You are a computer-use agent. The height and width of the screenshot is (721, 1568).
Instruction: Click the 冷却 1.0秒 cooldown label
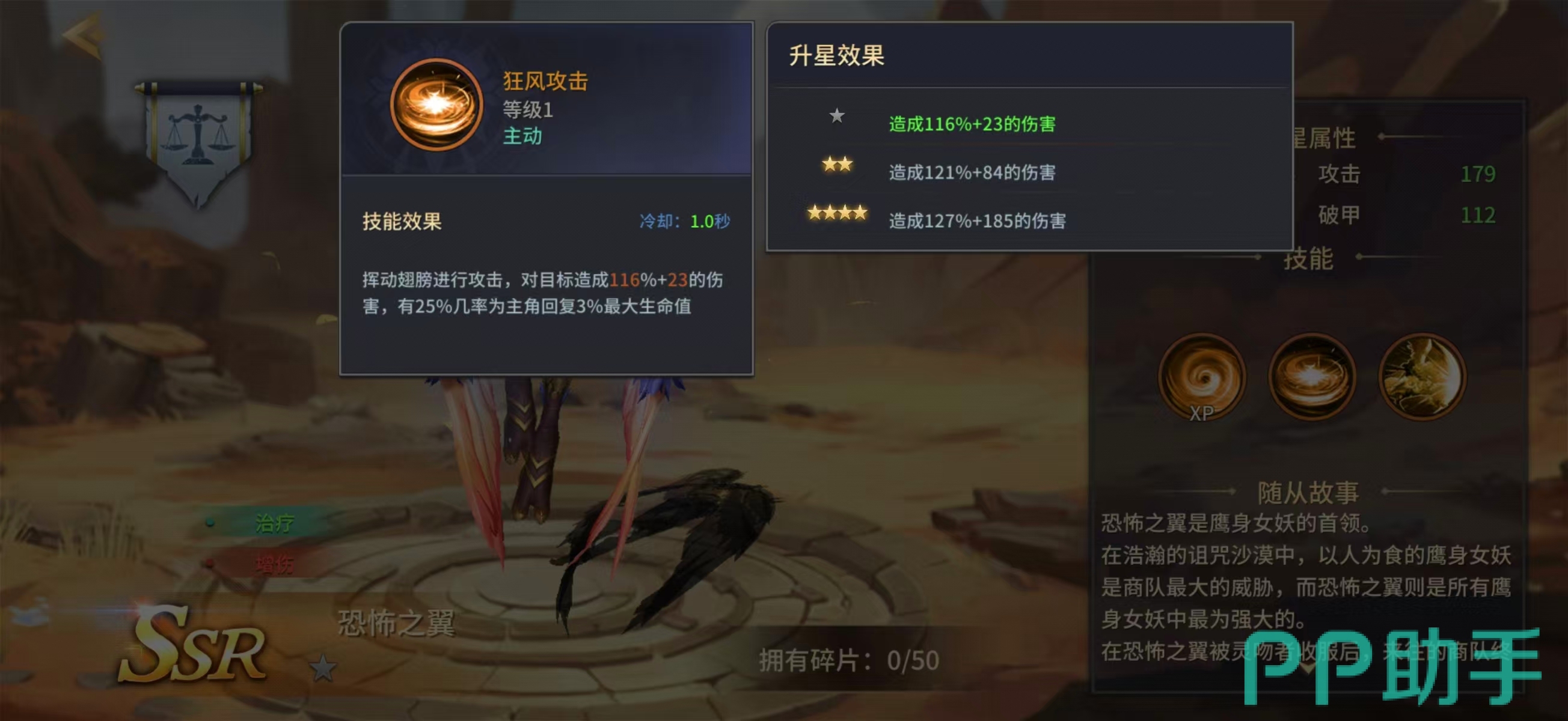coord(684,221)
